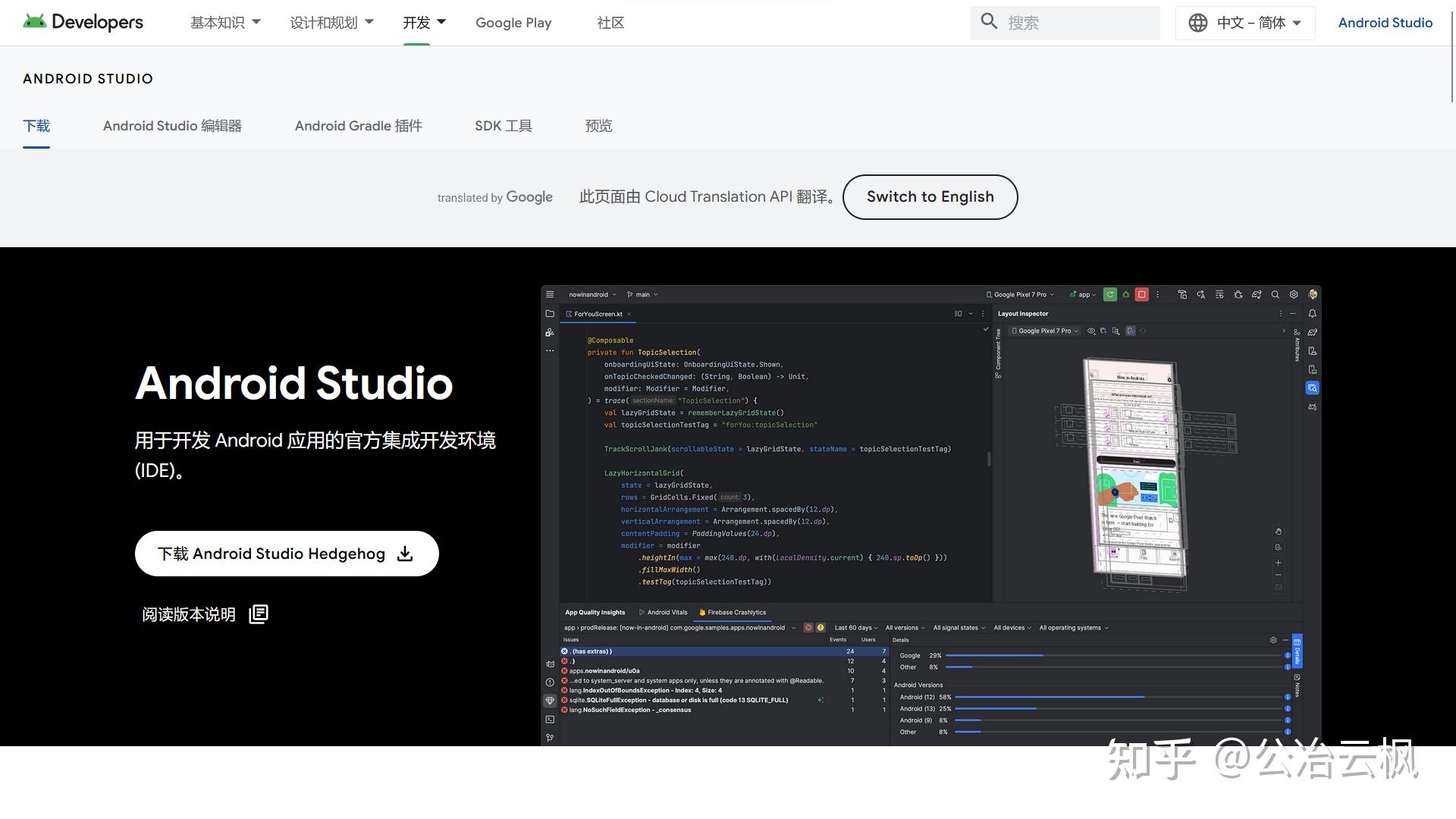
Task: Click the magnifier search icon in Studio toolbar
Action: pyautogui.click(x=1276, y=294)
